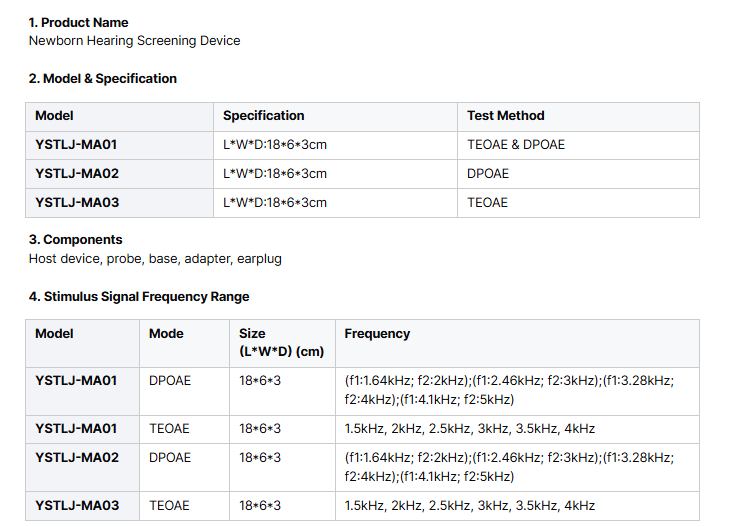Click the "Newborn Hearing Screening Device" text

pos(134,41)
